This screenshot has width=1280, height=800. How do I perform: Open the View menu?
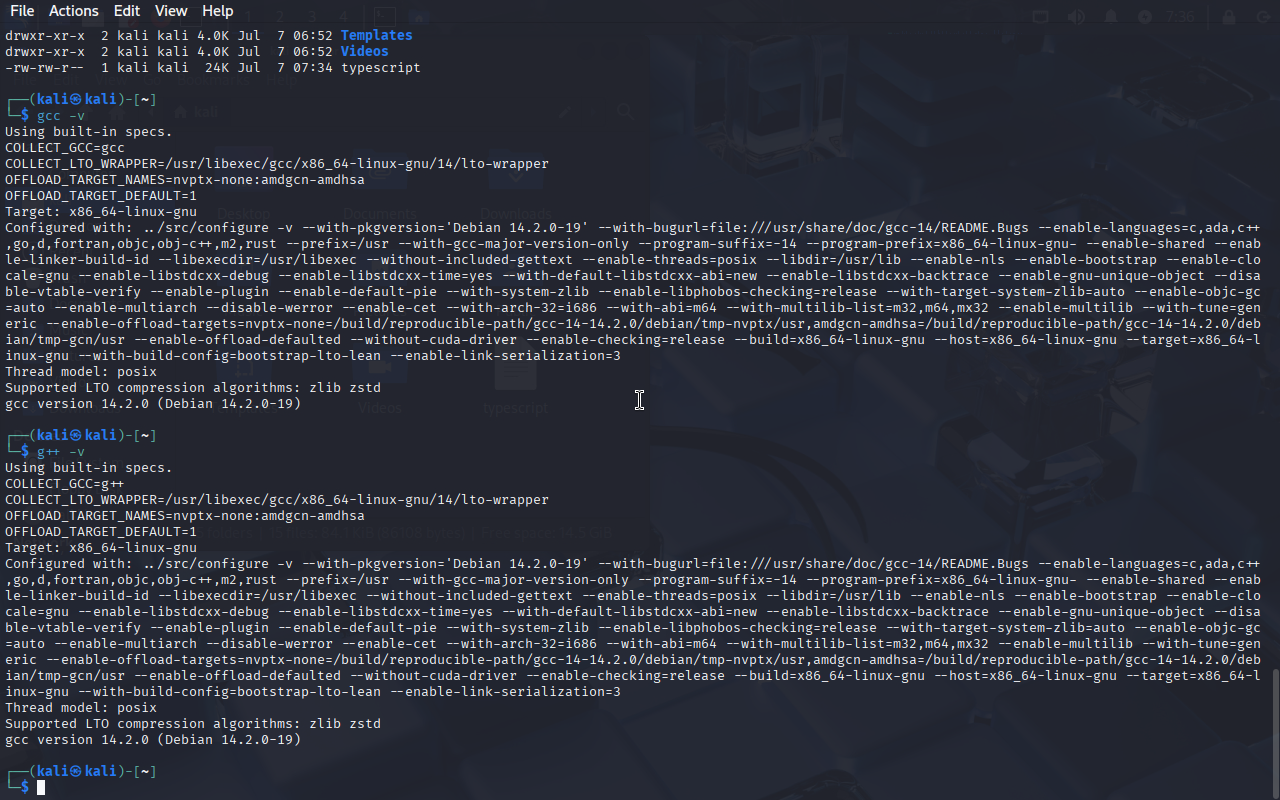[171, 11]
